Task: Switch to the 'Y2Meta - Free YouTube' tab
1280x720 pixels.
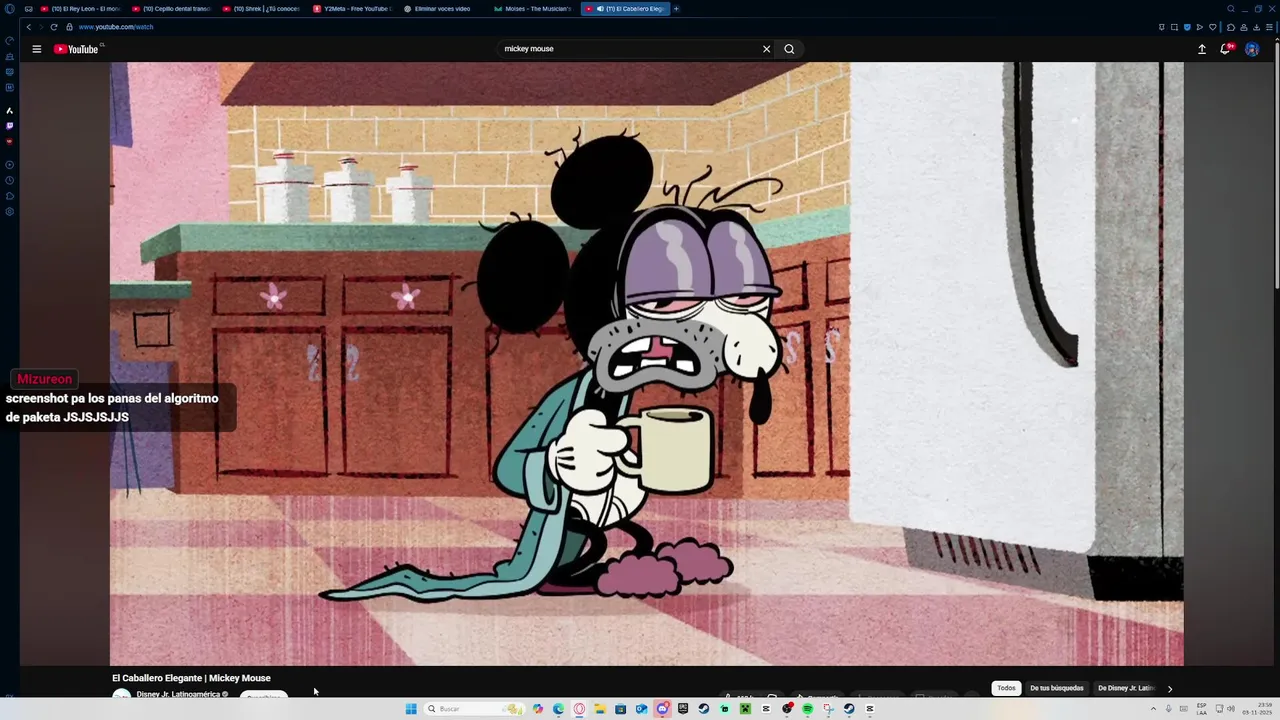Action: (352, 9)
